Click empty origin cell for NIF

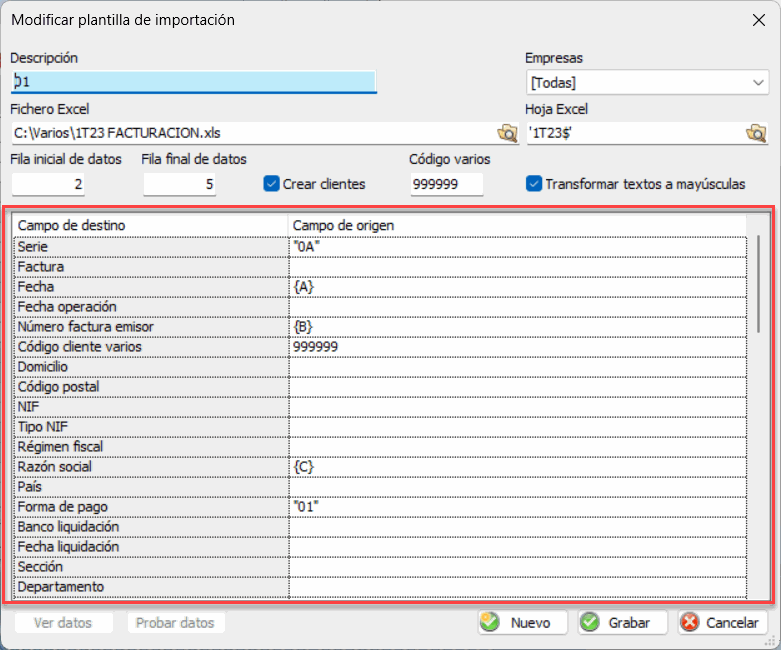tap(518, 407)
